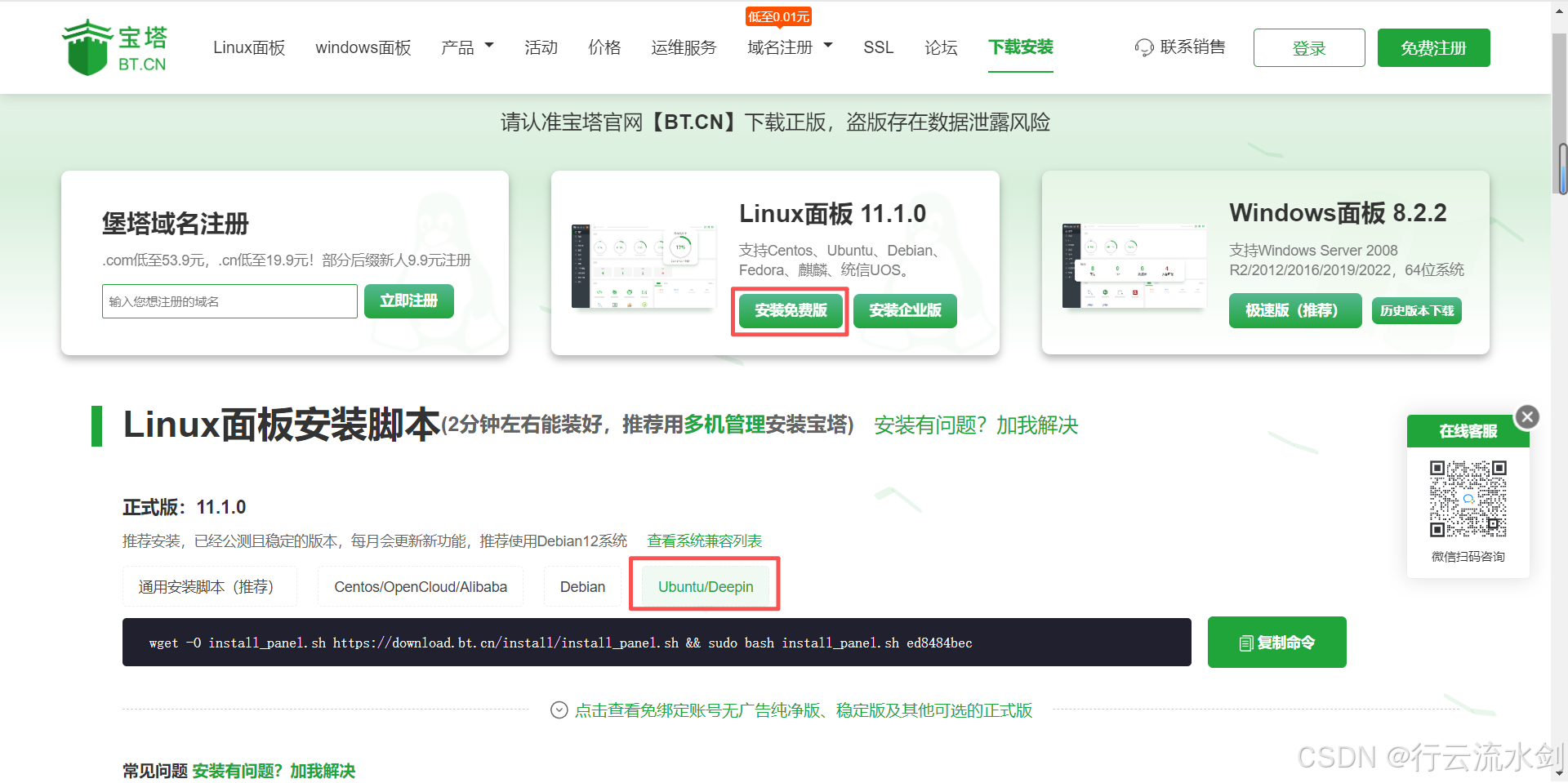Screen dimensions: 1568x783
Task: Click the 安装企业版 button
Action: pyautogui.click(x=905, y=310)
